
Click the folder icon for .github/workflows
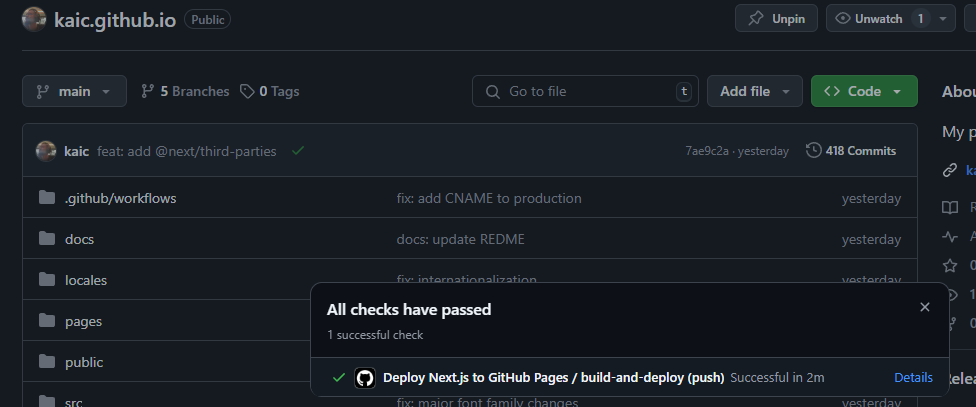coord(47,197)
